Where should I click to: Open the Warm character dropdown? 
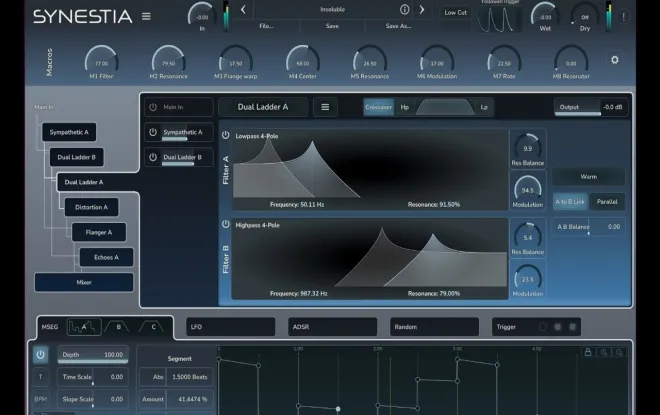point(588,177)
